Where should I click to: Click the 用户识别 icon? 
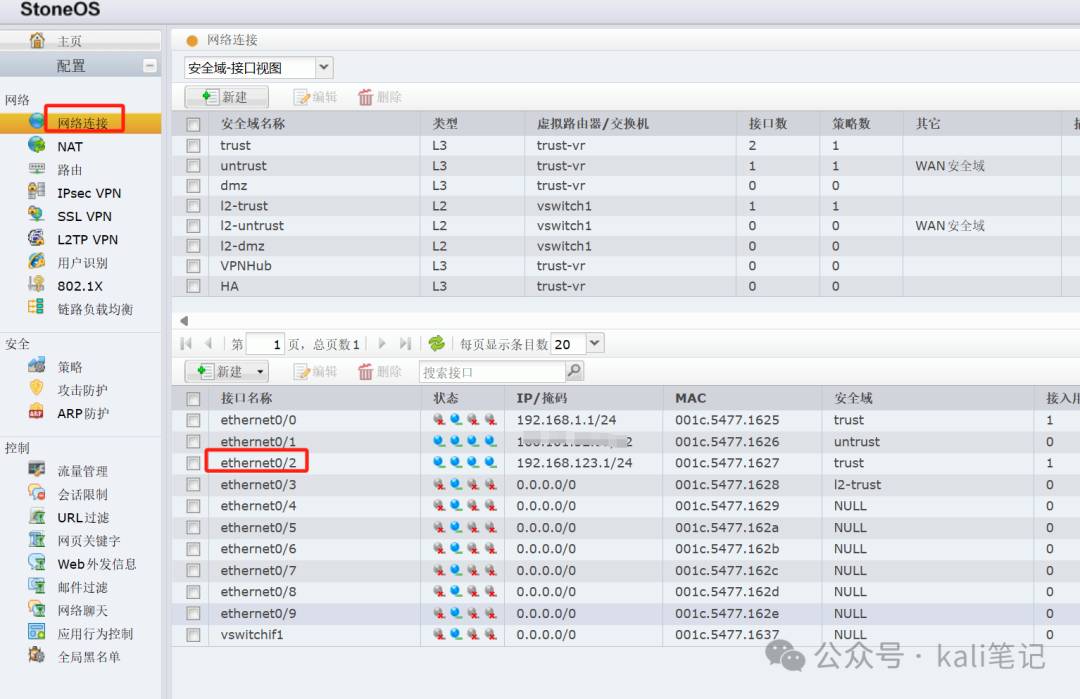(x=37, y=261)
